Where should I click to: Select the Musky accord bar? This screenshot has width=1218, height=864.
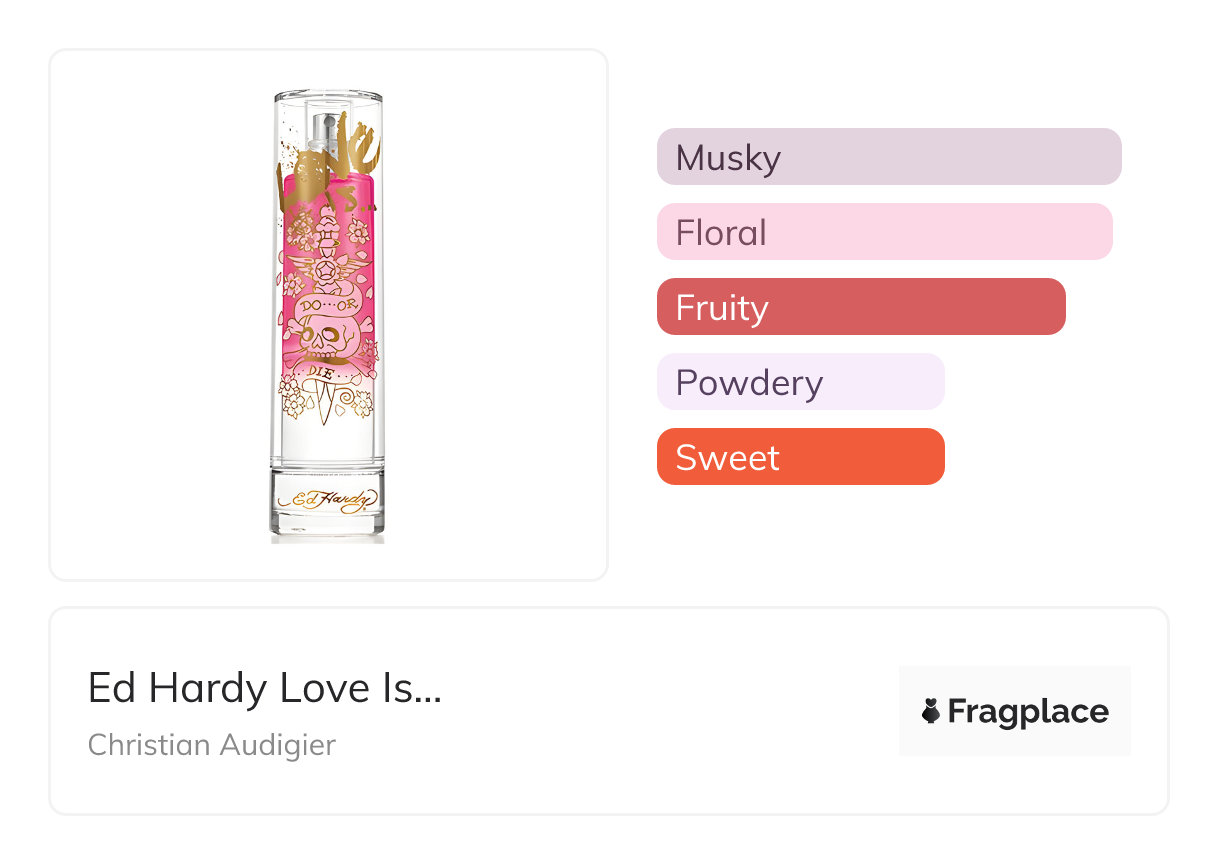[x=889, y=157]
